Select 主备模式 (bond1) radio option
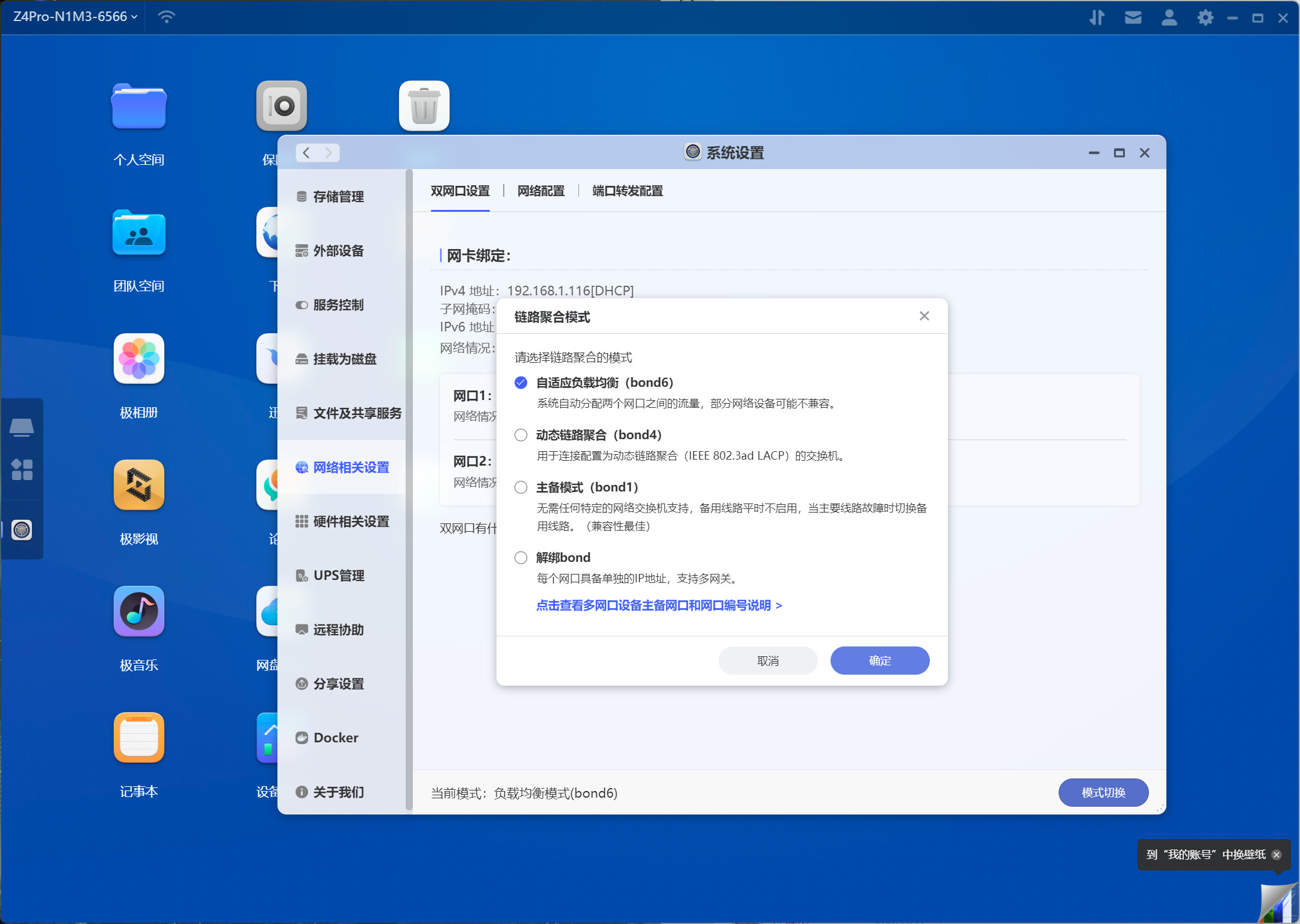The height and width of the screenshot is (924, 1300). [521, 487]
